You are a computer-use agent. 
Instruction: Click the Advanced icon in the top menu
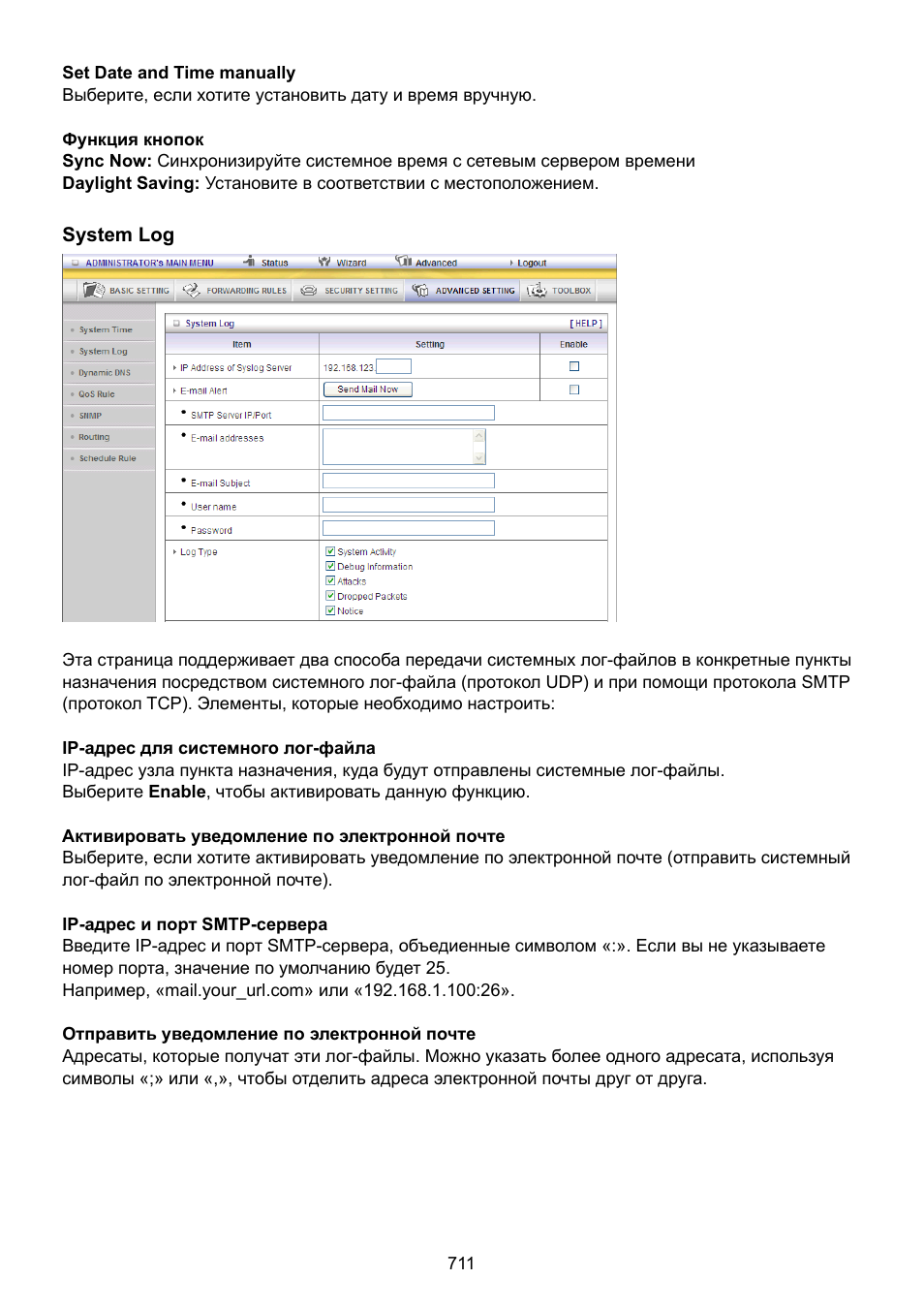coord(404,261)
